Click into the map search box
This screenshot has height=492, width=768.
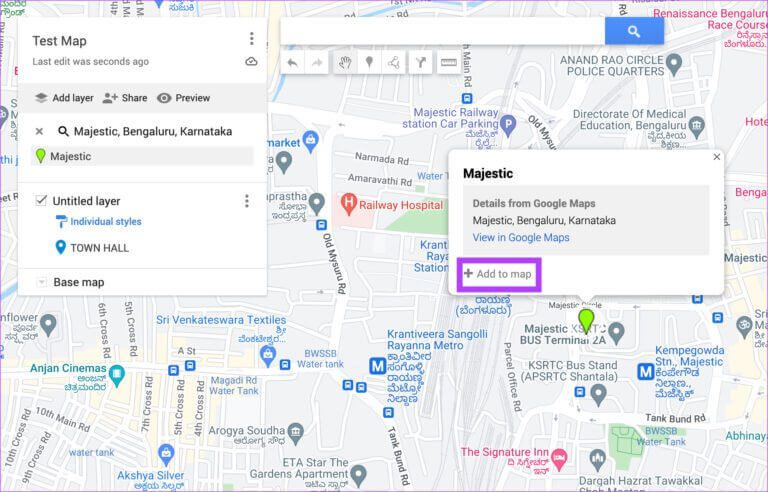443,31
